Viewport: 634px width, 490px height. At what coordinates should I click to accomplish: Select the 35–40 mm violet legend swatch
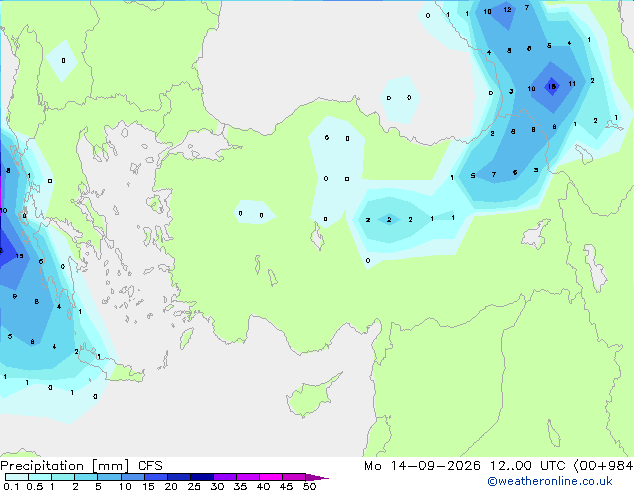coord(248,477)
